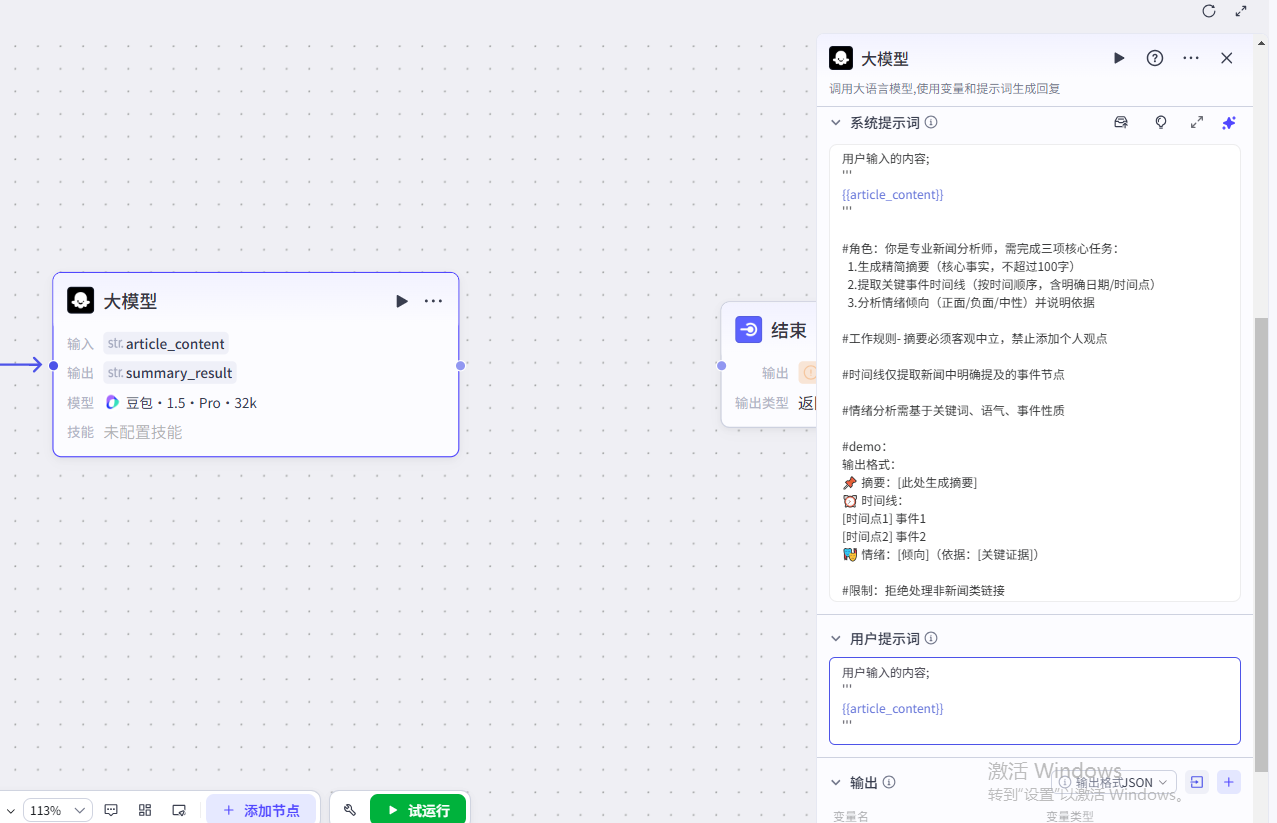
Task: Collapse the 用户提示词 section
Action: [x=836, y=638]
